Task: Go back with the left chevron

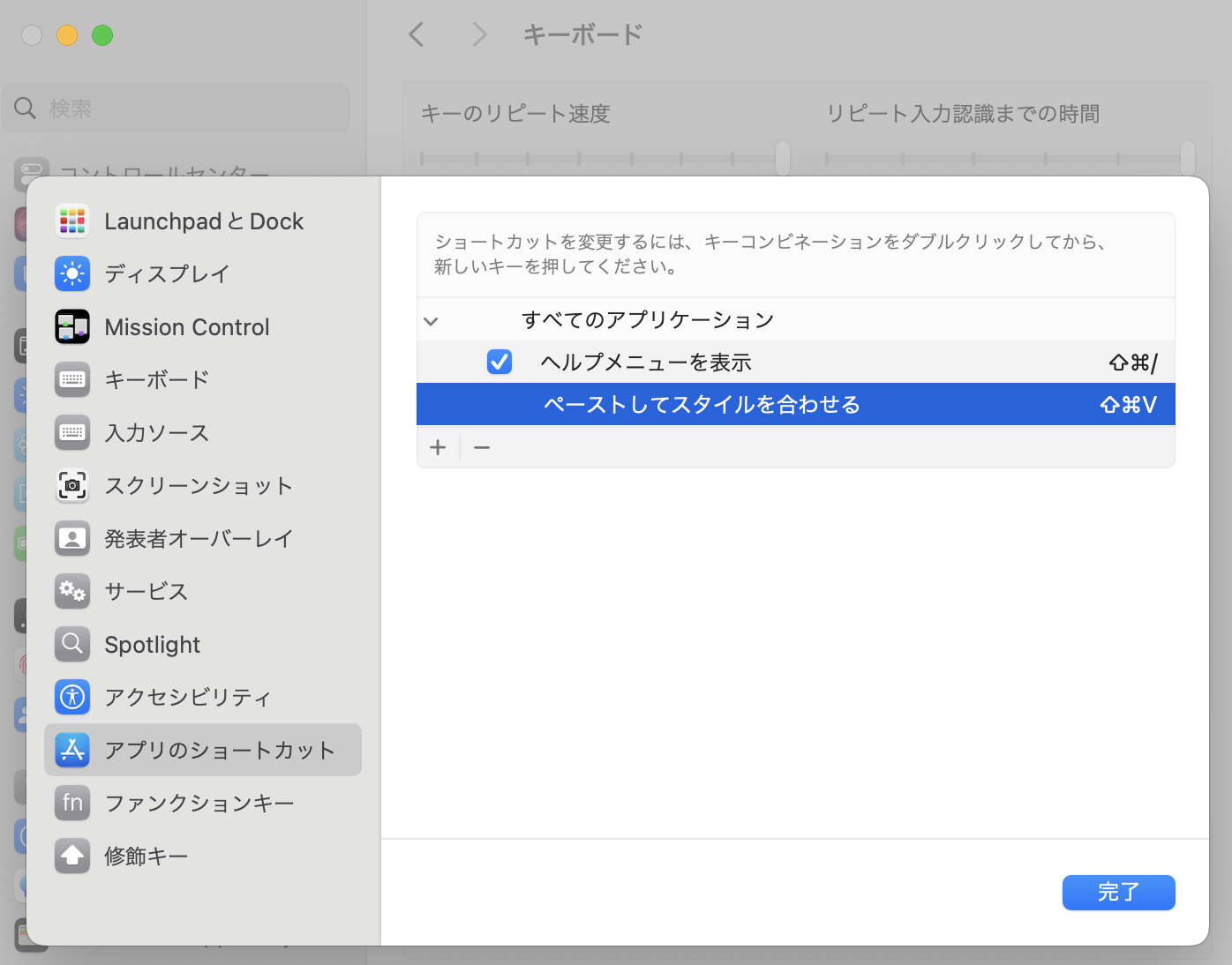Action: (x=417, y=35)
